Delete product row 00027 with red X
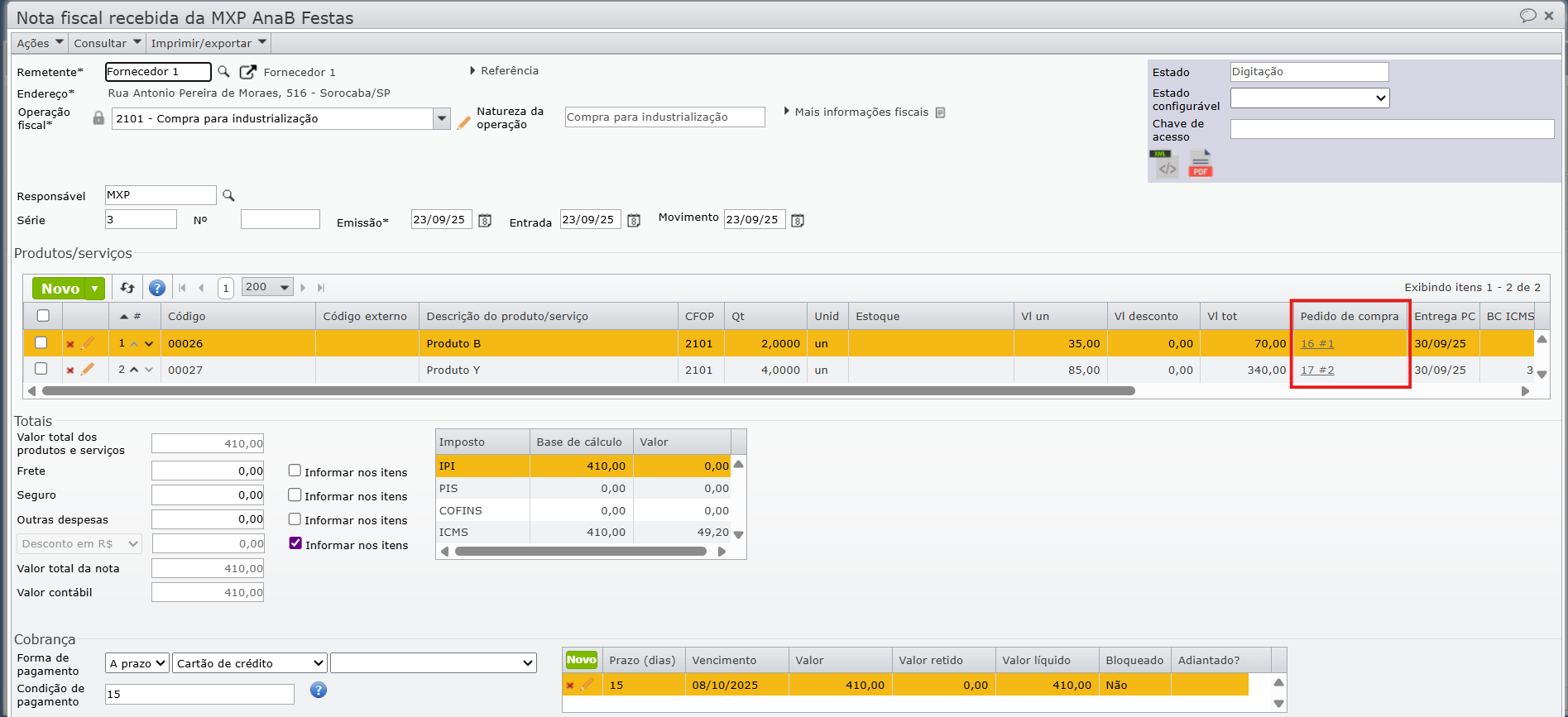 [x=70, y=370]
